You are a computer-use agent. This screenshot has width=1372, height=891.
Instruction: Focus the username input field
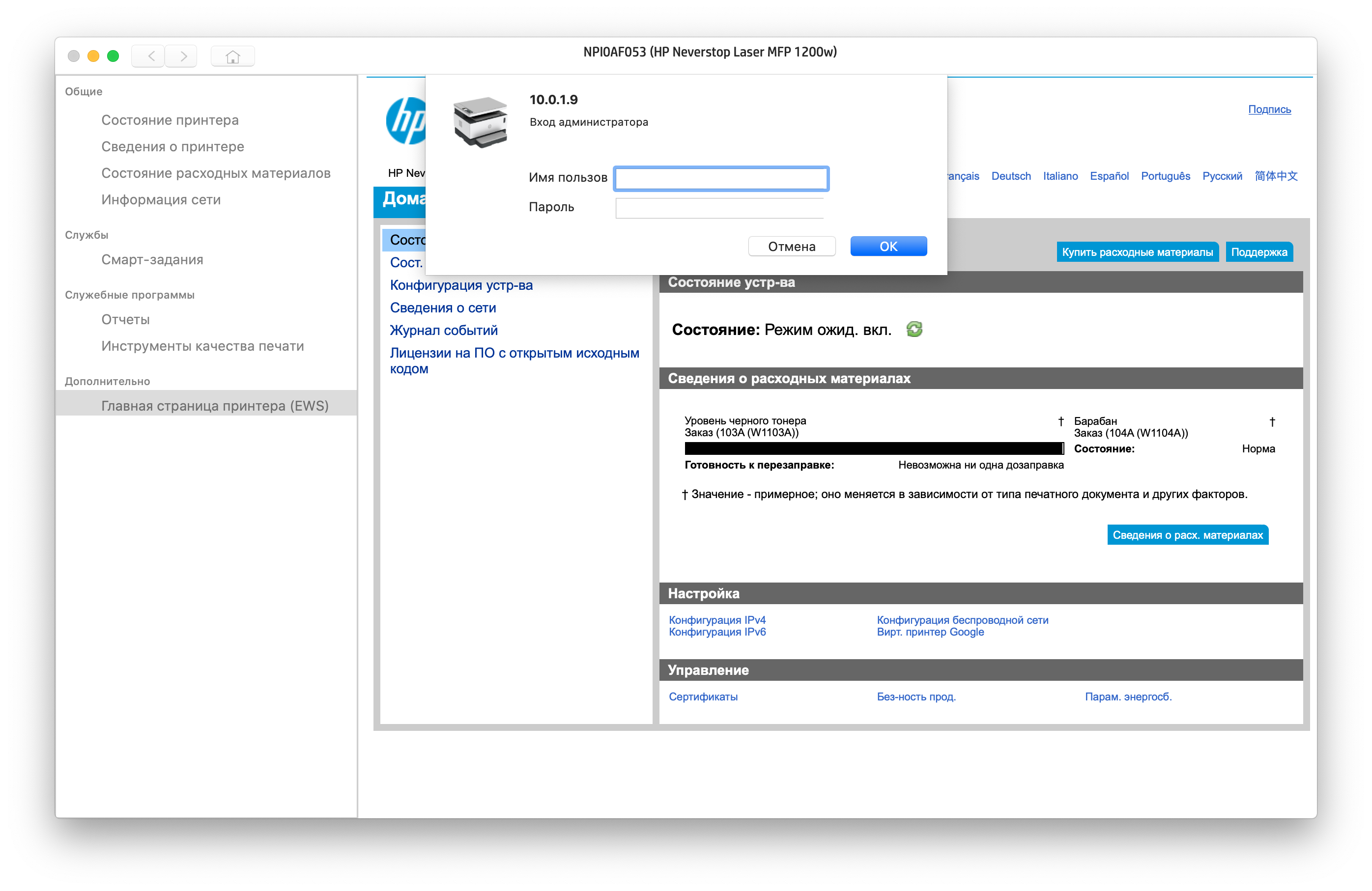pyautogui.click(x=721, y=178)
